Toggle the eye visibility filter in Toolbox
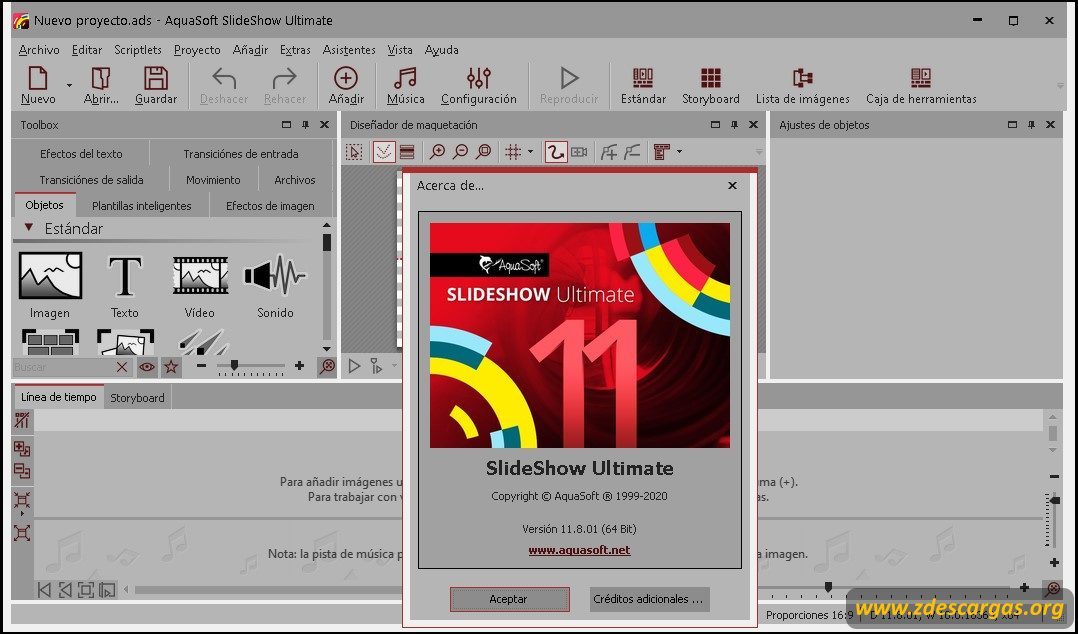1078x634 pixels. (146, 367)
